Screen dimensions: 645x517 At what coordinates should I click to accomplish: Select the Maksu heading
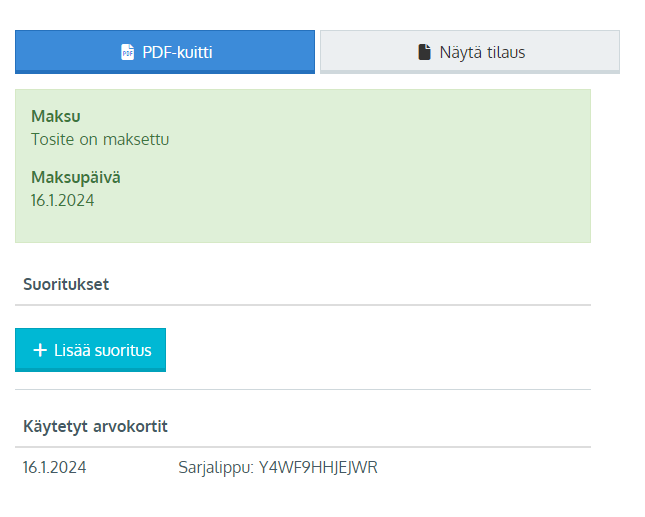pyautogui.click(x=55, y=116)
